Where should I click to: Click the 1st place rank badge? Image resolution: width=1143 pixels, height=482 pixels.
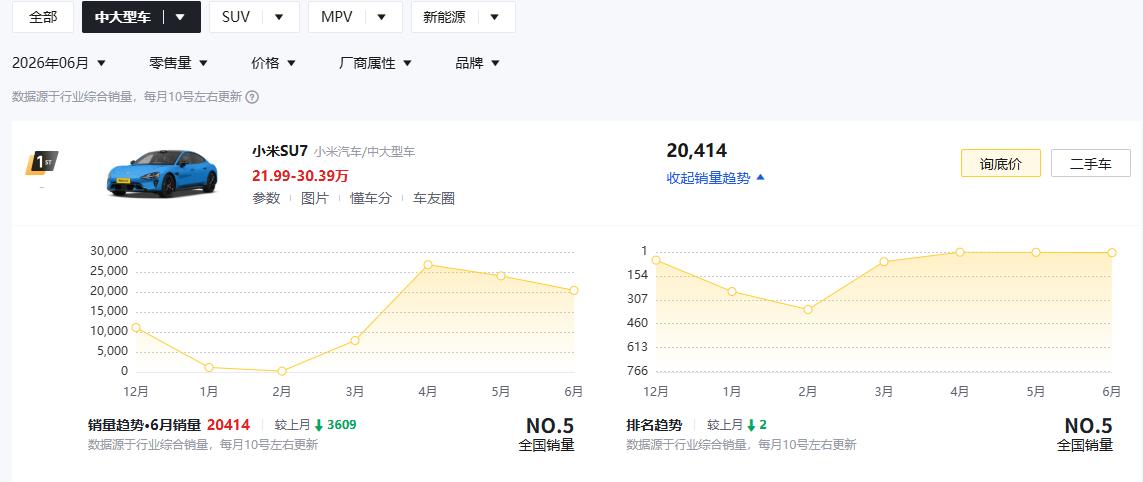pos(42,163)
